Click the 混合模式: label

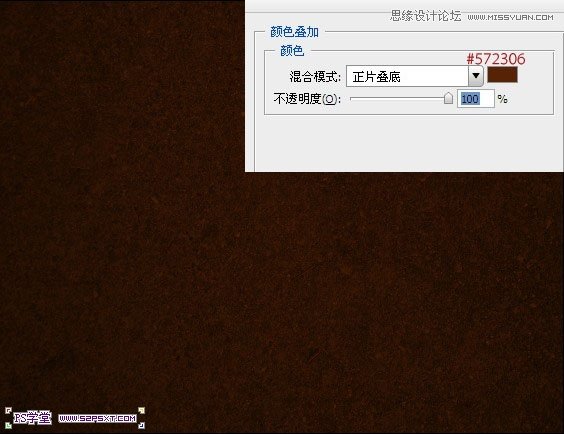315,77
